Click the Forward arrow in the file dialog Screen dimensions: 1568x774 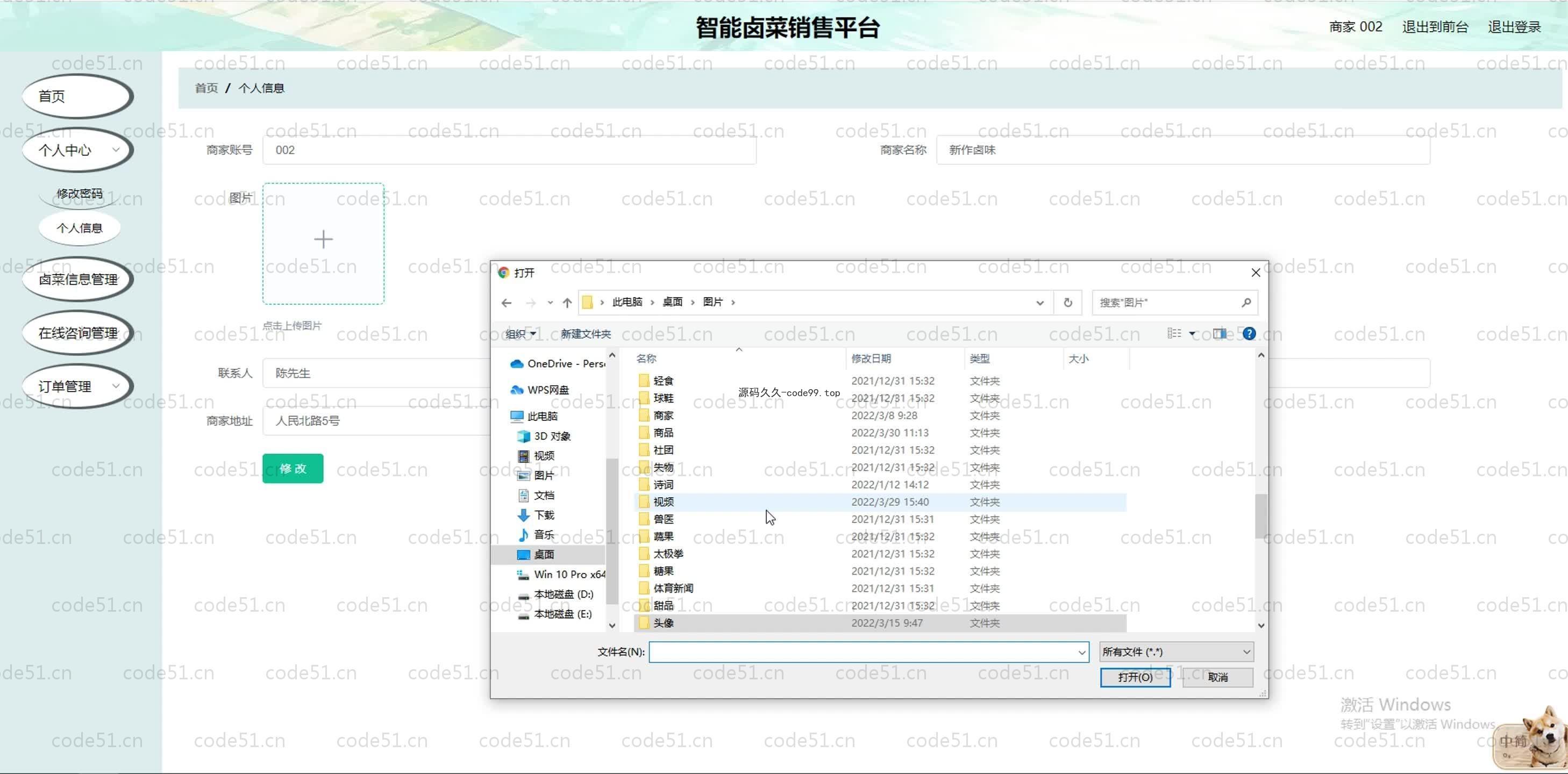click(x=531, y=303)
